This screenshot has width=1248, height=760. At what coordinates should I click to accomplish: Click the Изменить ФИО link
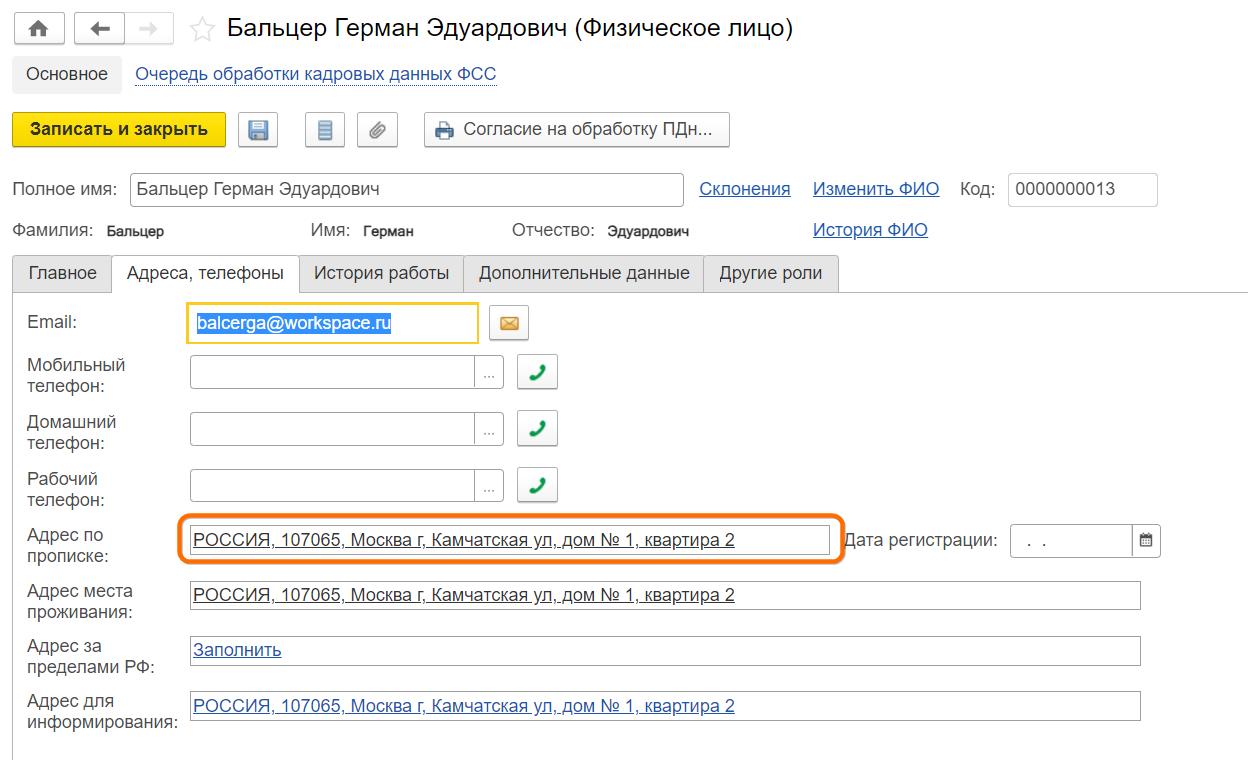875,189
